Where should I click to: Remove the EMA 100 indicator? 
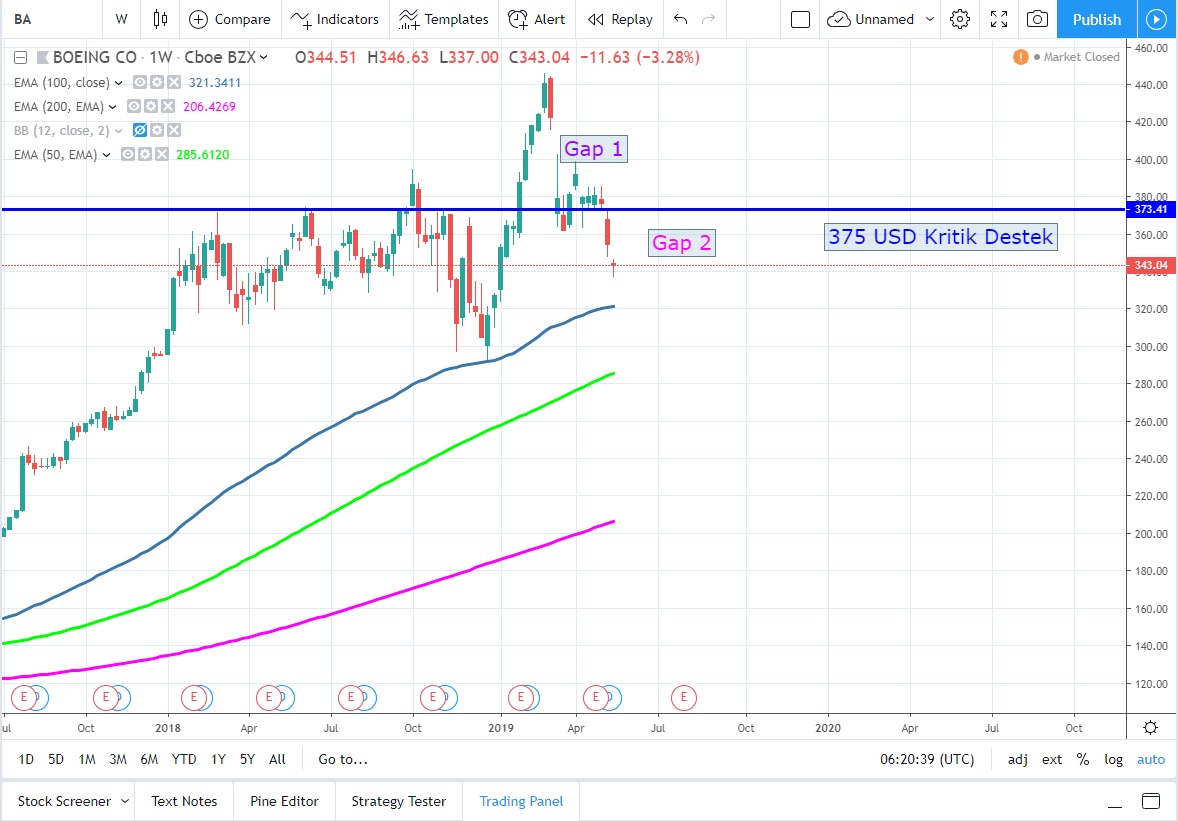coord(174,83)
